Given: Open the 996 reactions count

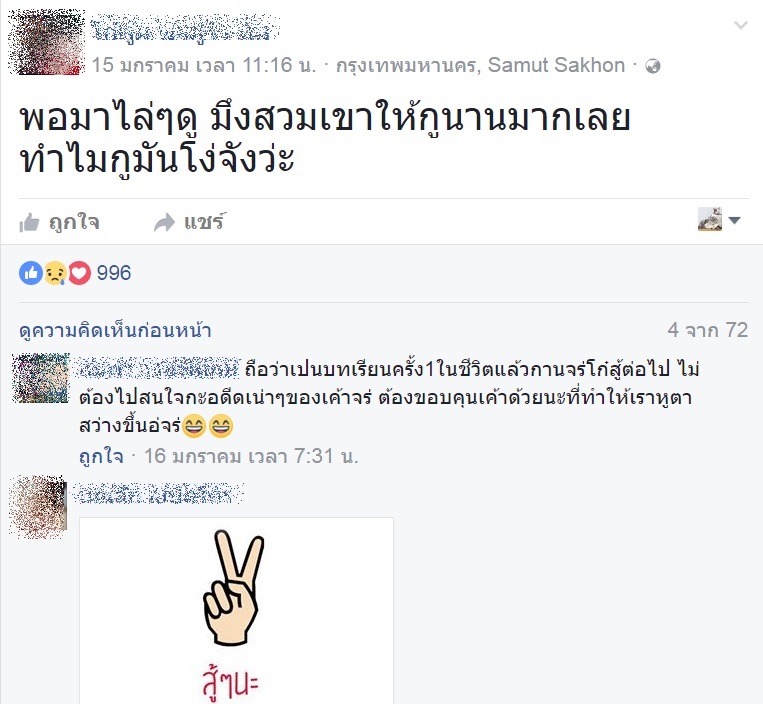Looking at the screenshot, I should [x=114, y=273].
